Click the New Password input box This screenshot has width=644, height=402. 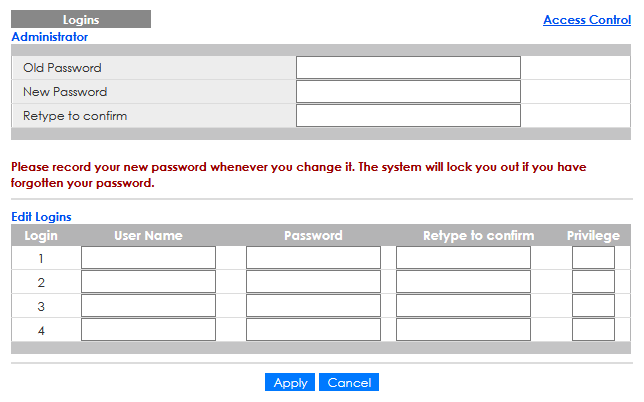408,92
